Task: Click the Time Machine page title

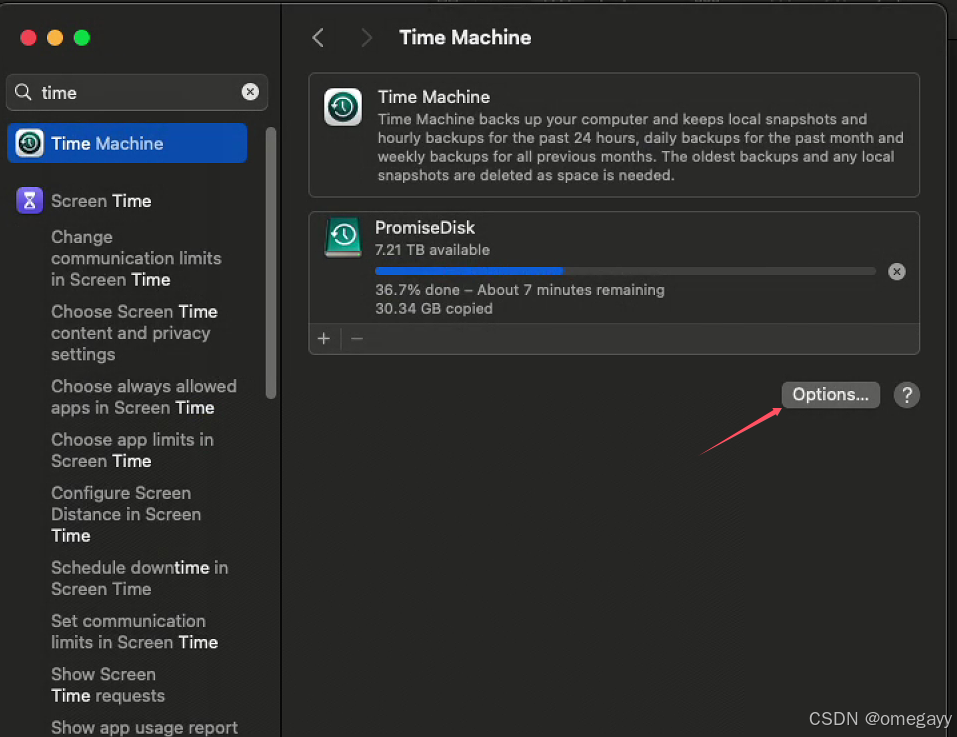Action: click(465, 38)
